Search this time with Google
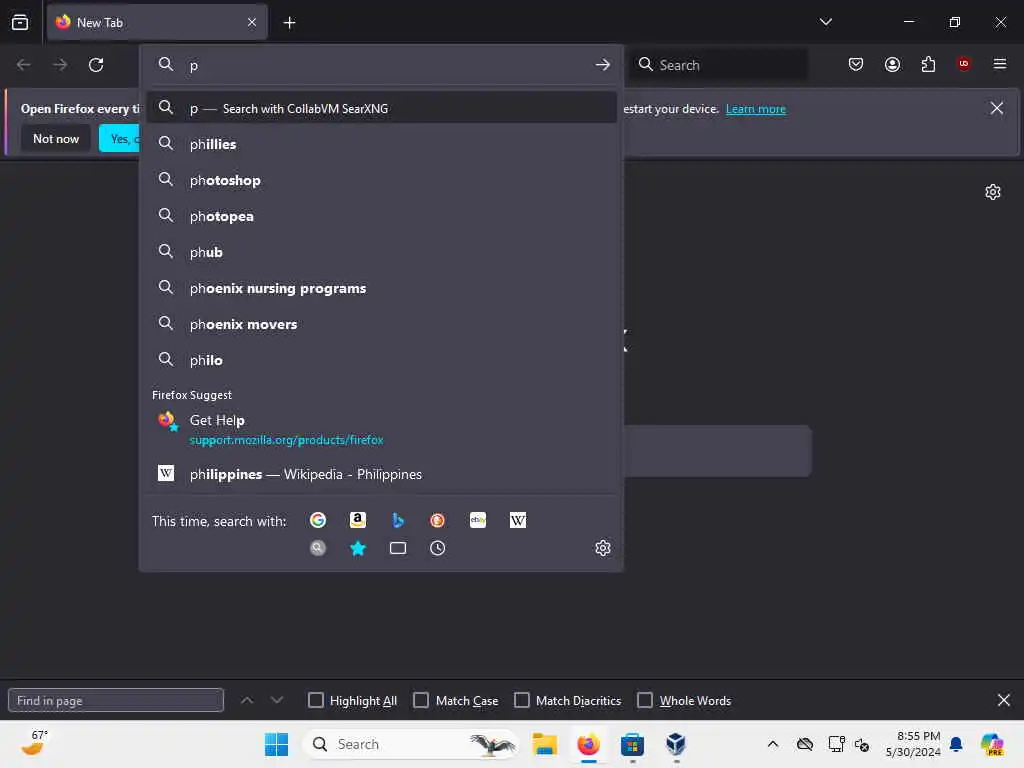 (318, 520)
